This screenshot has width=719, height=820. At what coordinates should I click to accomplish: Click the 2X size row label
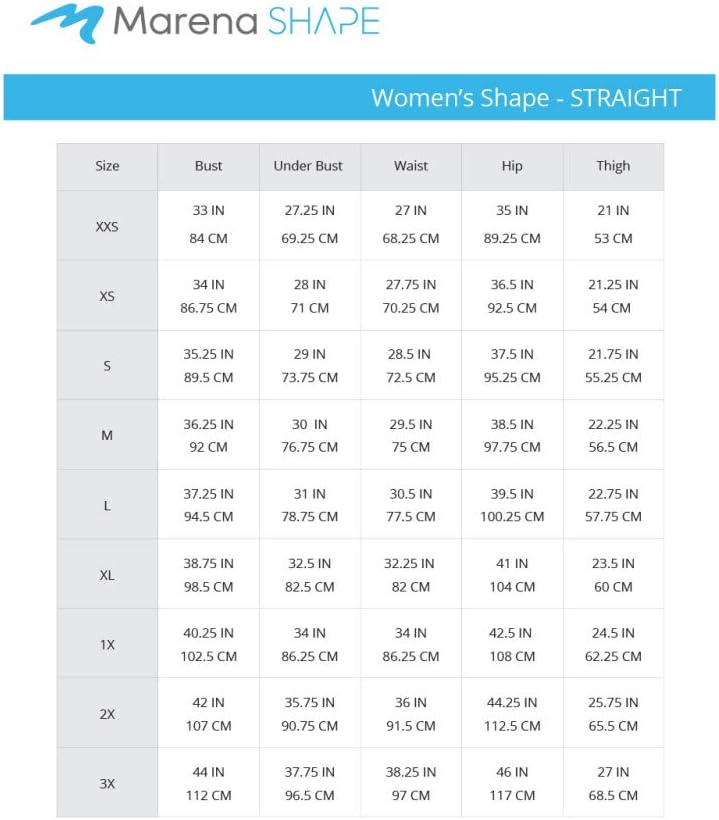[x=107, y=714]
